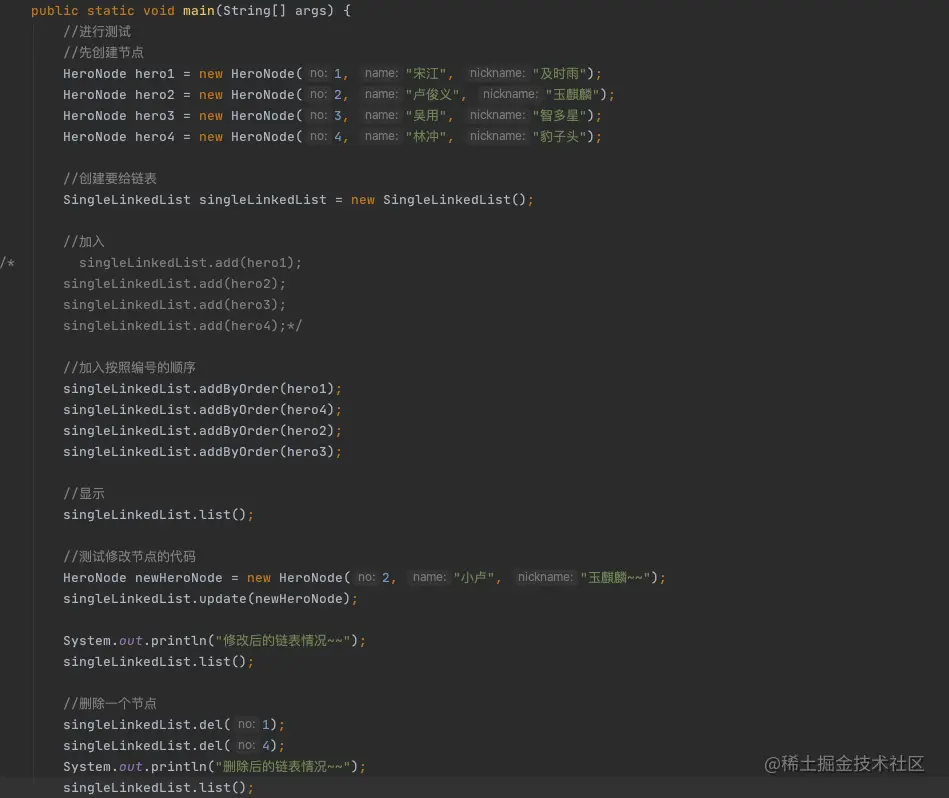949x798 pixels.
Task: Click the first singleLinkedList.list() call
Action: tap(158, 515)
